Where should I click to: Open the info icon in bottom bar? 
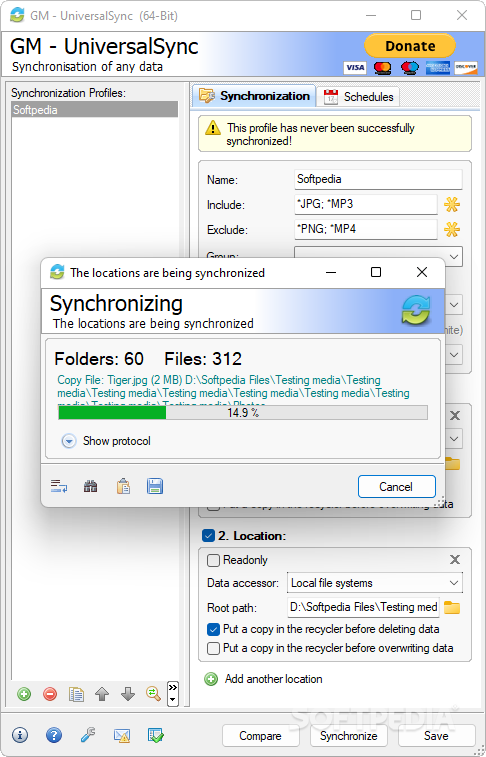(20, 735)
